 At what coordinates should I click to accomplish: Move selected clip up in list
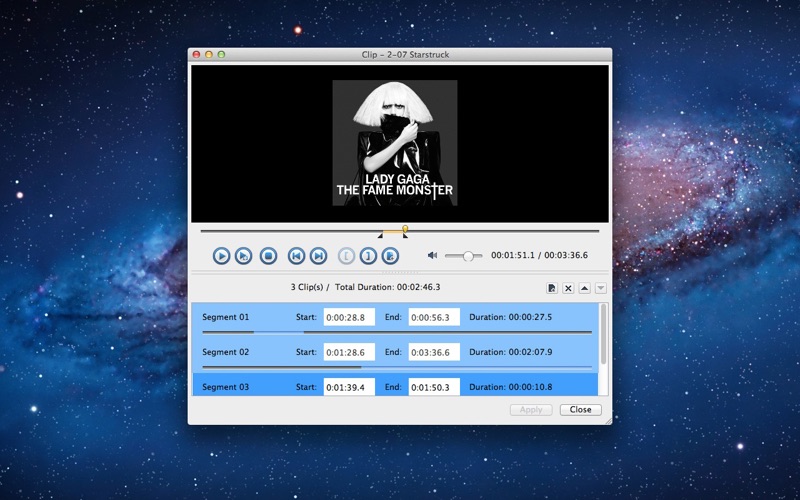coord(584,288)
